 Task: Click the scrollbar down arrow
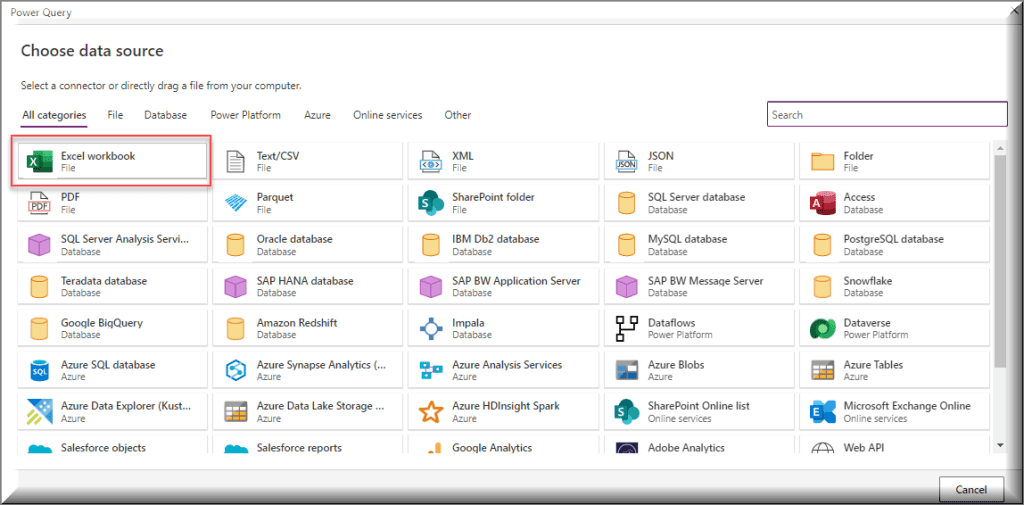[1000, 445]
